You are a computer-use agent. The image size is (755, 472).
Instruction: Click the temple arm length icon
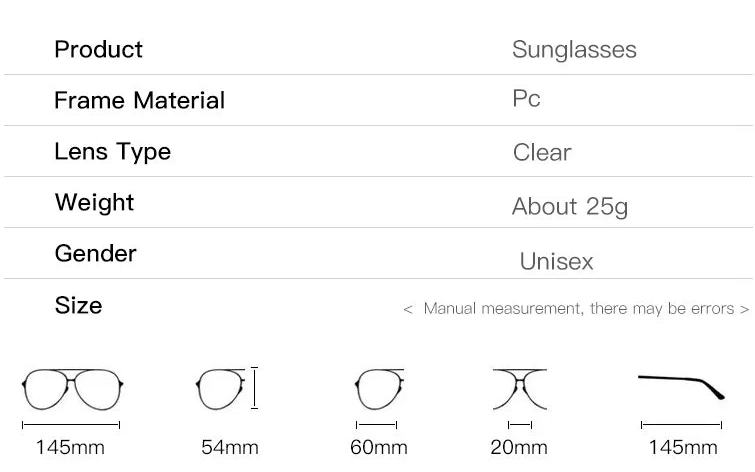click(x=681, y=386)
